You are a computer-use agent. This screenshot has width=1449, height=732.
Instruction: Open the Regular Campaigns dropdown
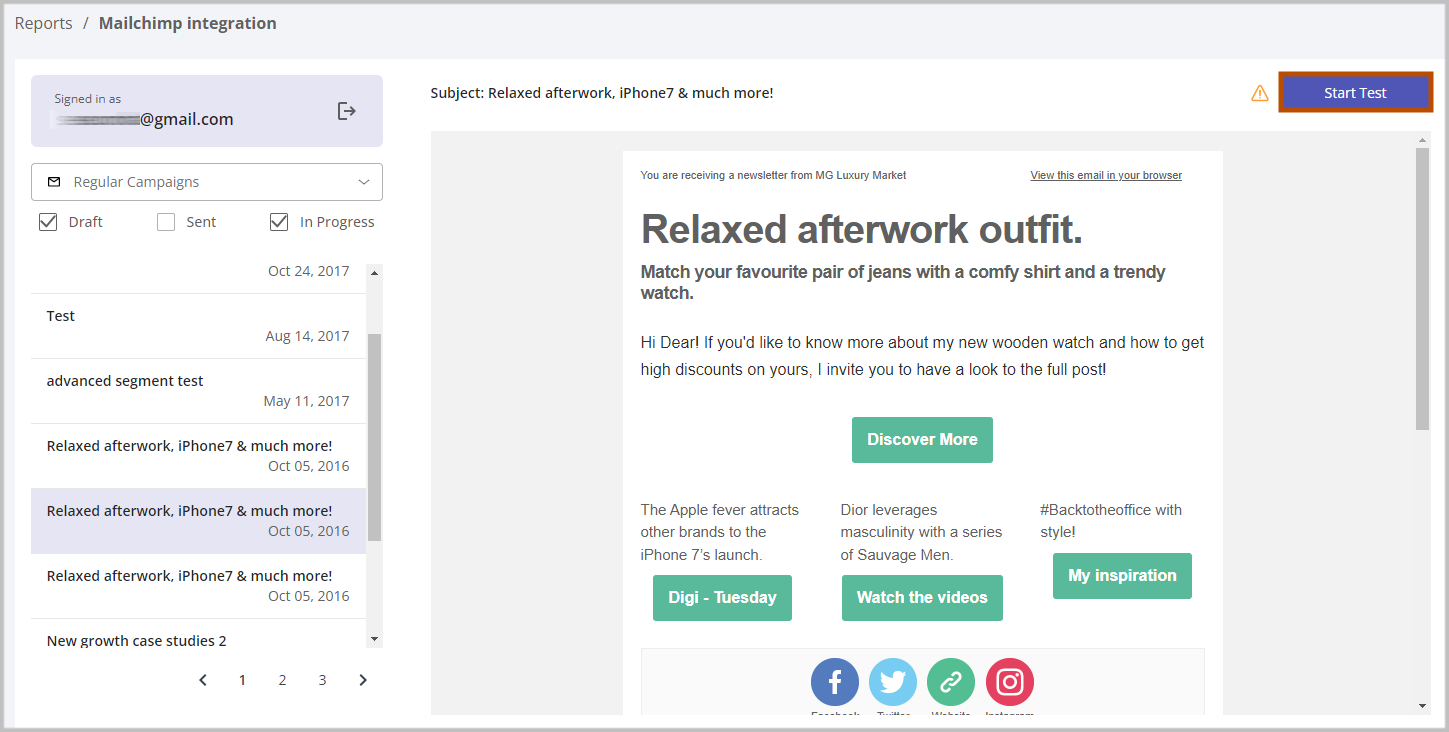pos(207,182)
